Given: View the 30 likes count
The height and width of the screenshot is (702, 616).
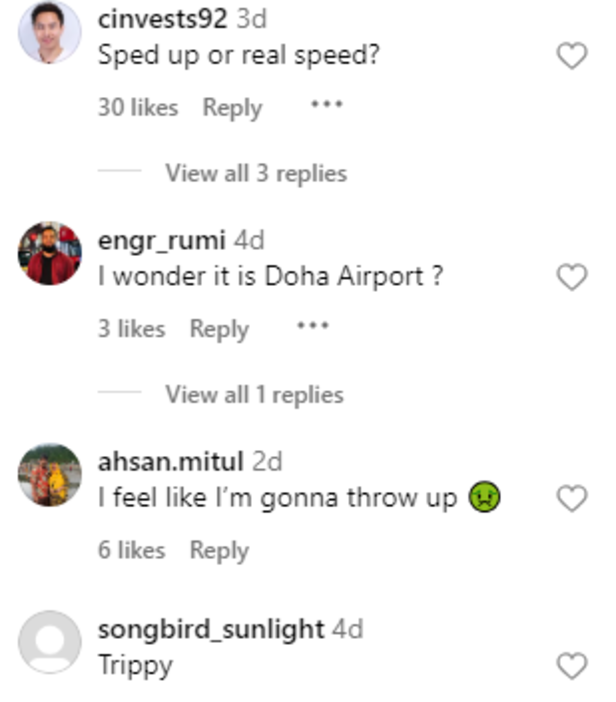Looking at the screenshot, I should pyautogui.click(x=137, y=107).
